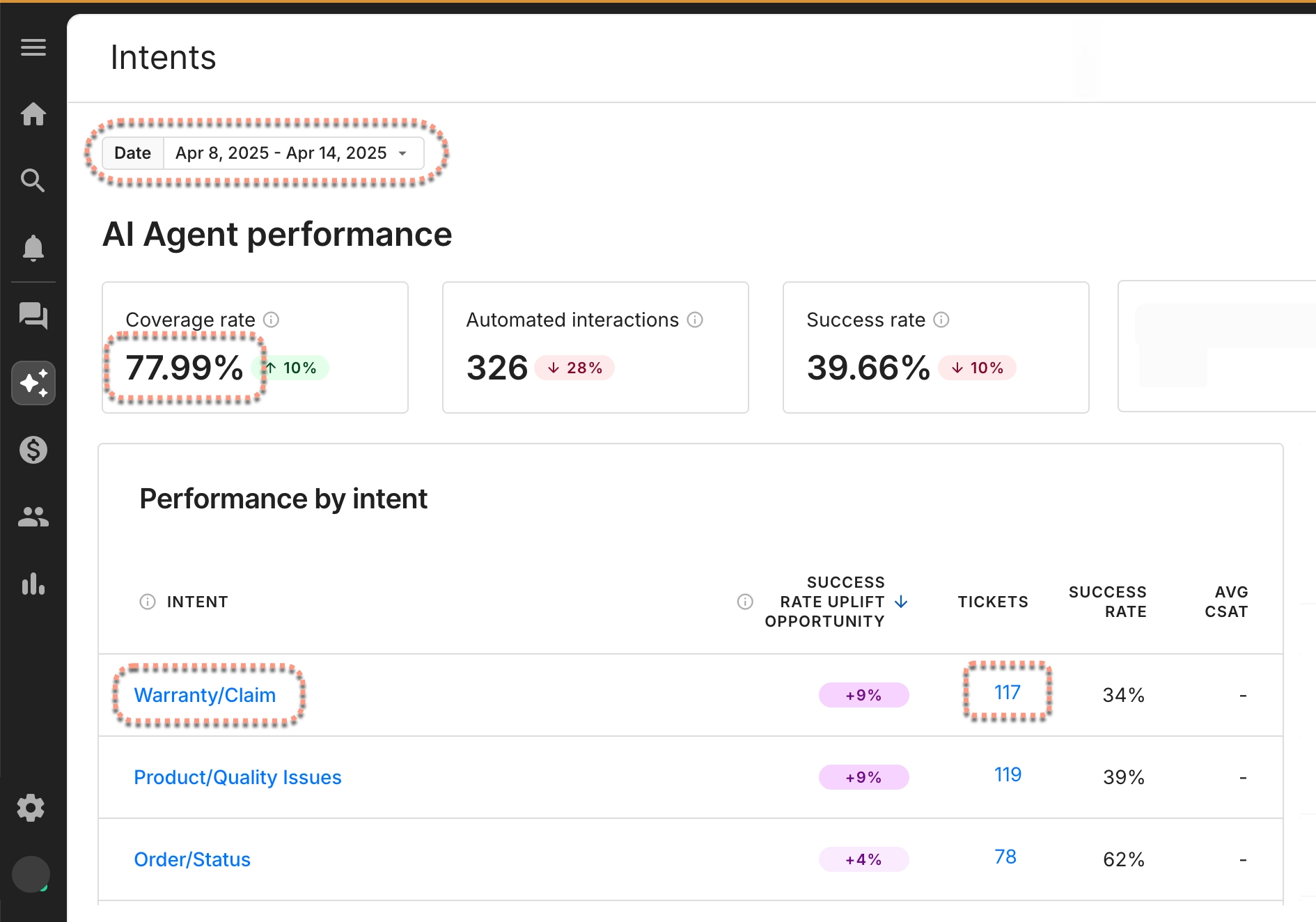Click the 34% success rate for Warranty/Claim
Viewport: 1316px width, 922px height.
pyautogui.click(x=1124, y=695)
